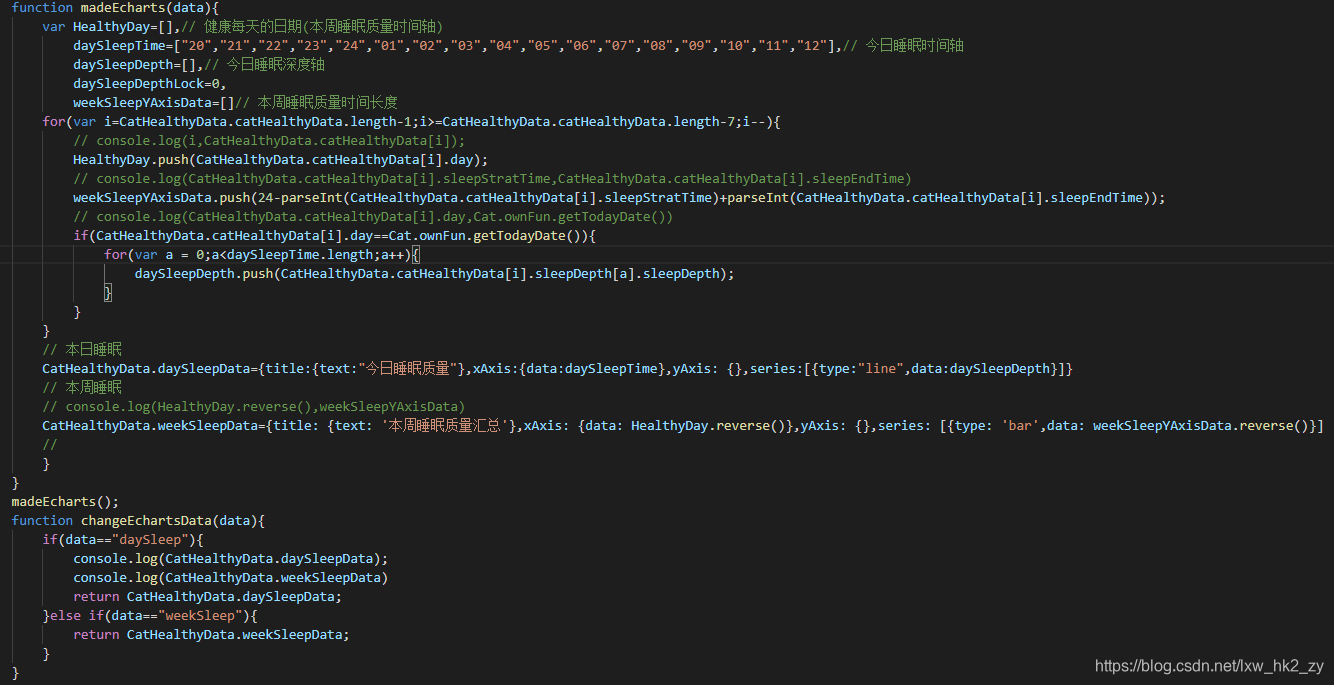
Task: Click HealthyDay.push statement
Action: click(280, 160)
